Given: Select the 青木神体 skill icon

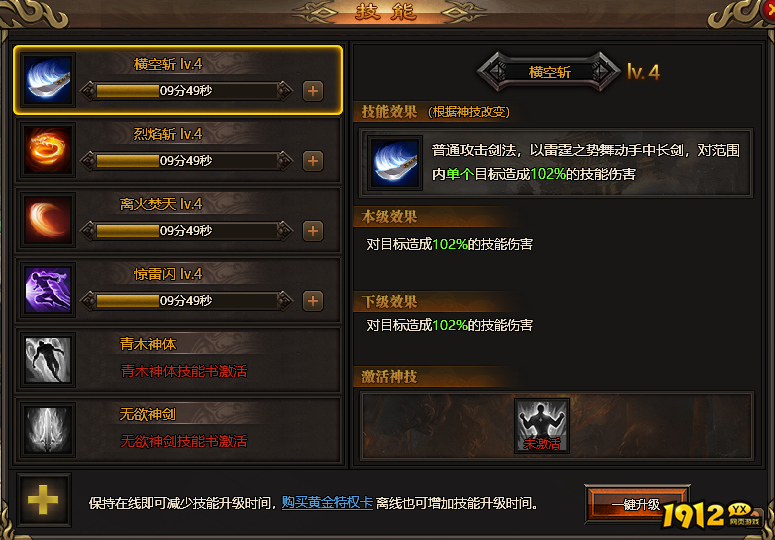Looking at the screenshot, I should click(x=48, y=360).
